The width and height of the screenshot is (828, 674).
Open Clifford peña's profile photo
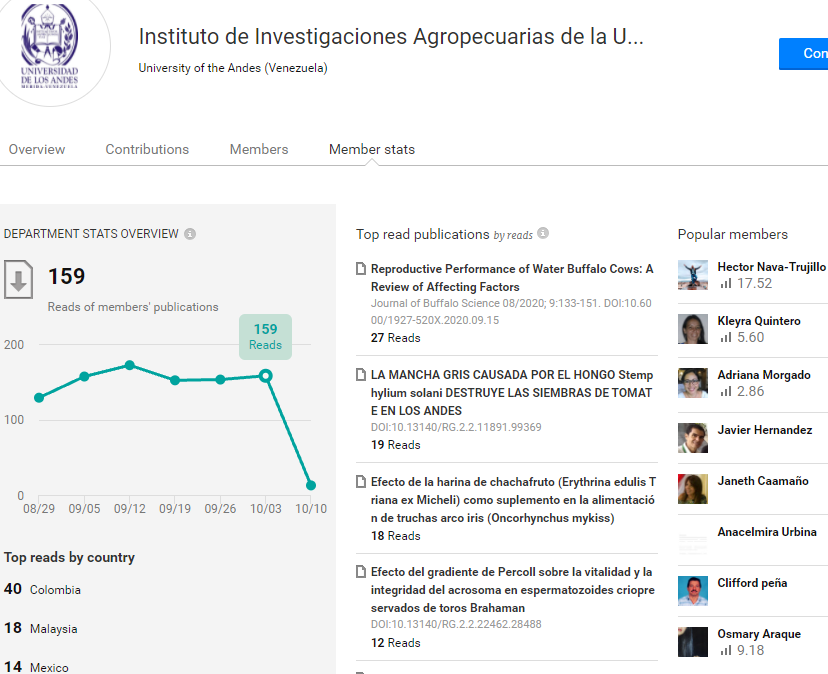click(x=693, y=591)
